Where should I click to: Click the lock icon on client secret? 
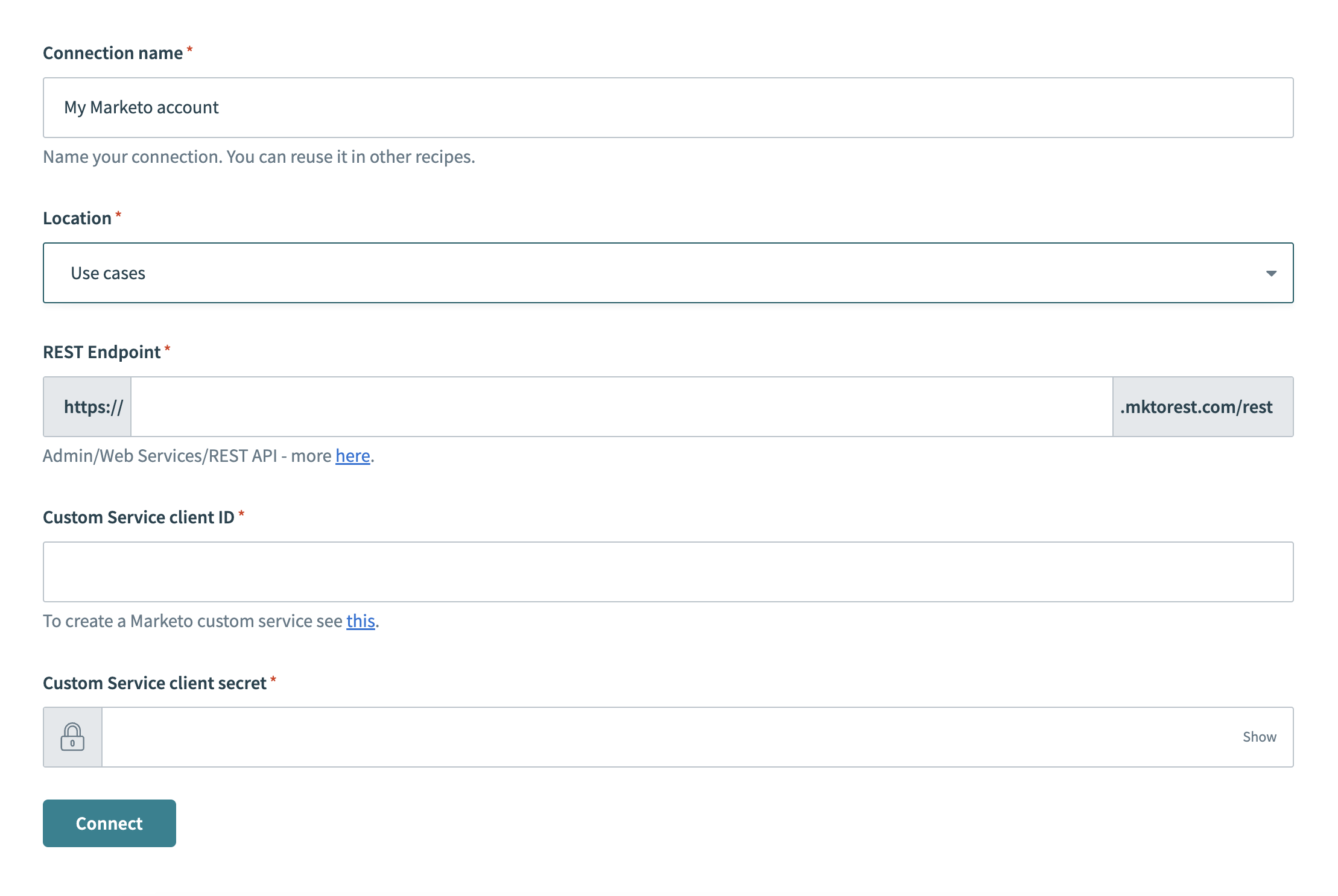tap(72, 737)
